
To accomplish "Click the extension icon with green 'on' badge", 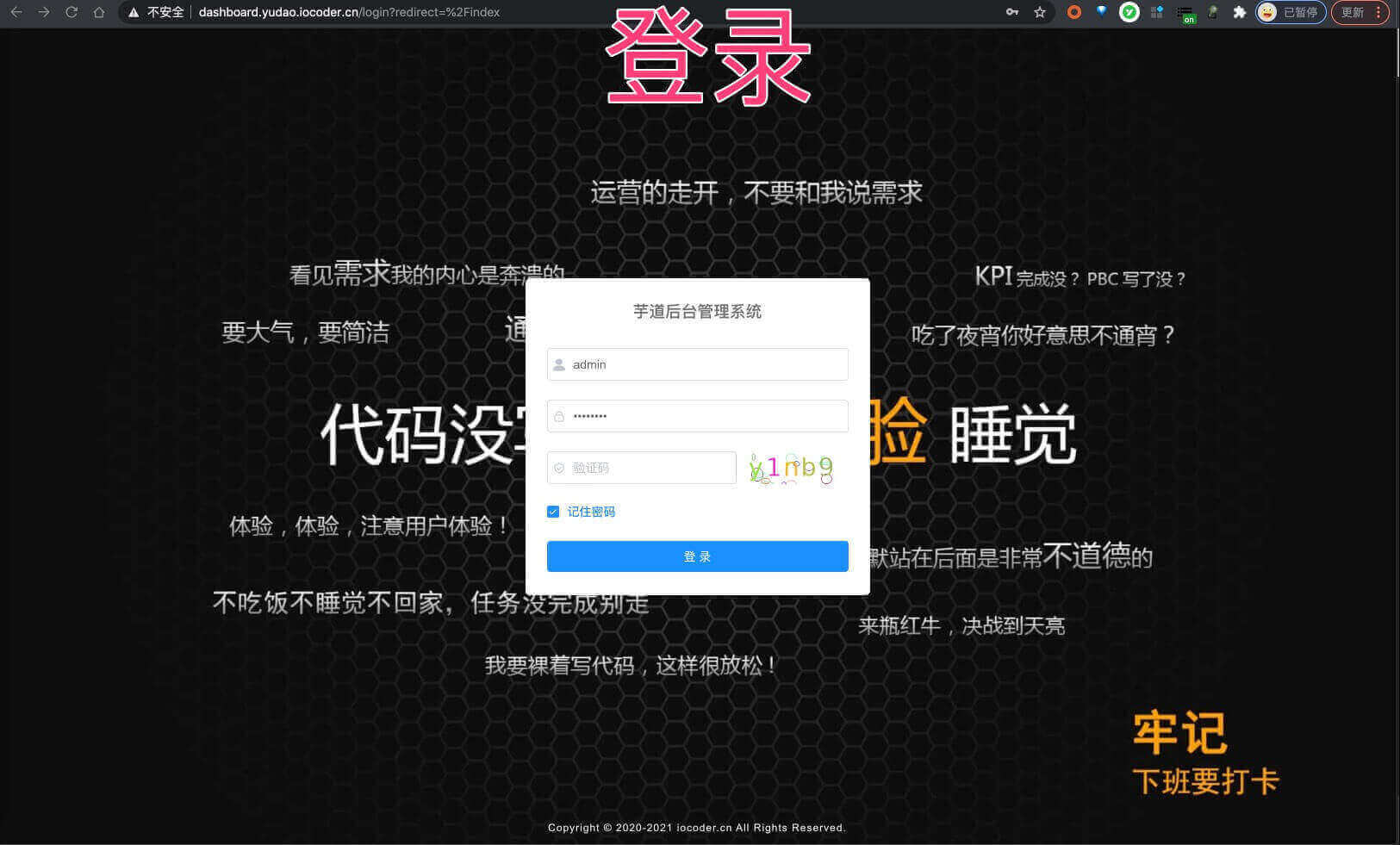I will (x=1186, y=12).
